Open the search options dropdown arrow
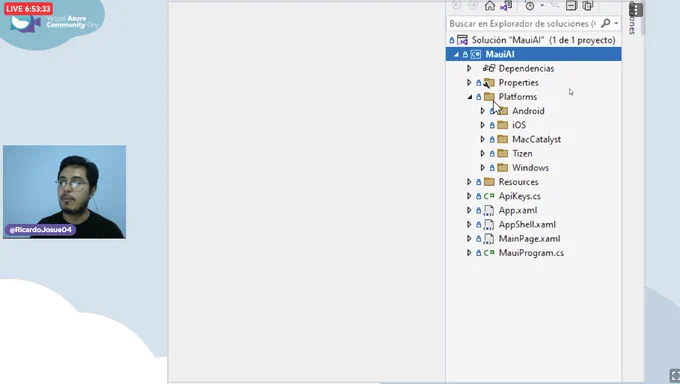 [x=616, y=23]
